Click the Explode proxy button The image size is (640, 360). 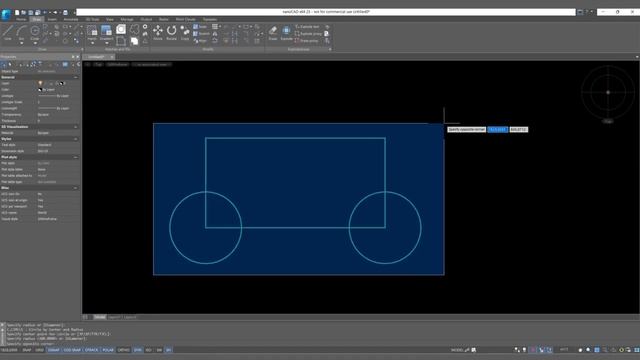(308, 34)
